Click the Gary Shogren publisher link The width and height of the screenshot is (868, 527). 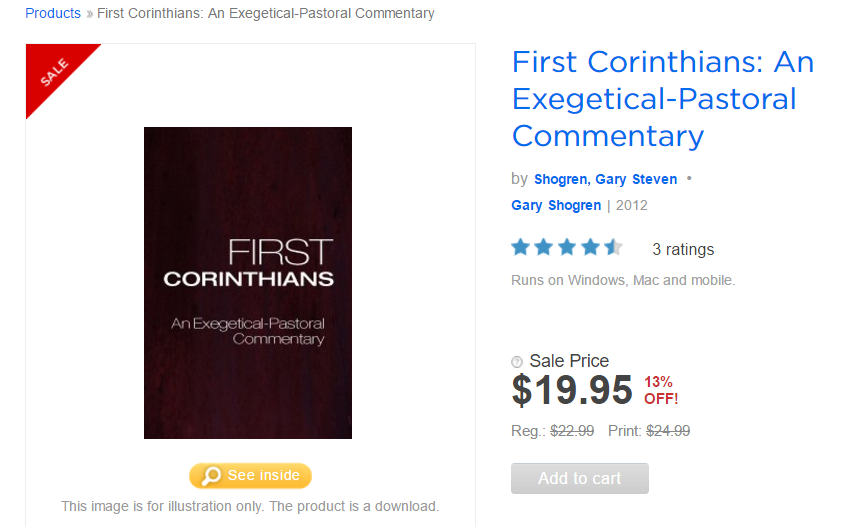(x=556, y=205)
